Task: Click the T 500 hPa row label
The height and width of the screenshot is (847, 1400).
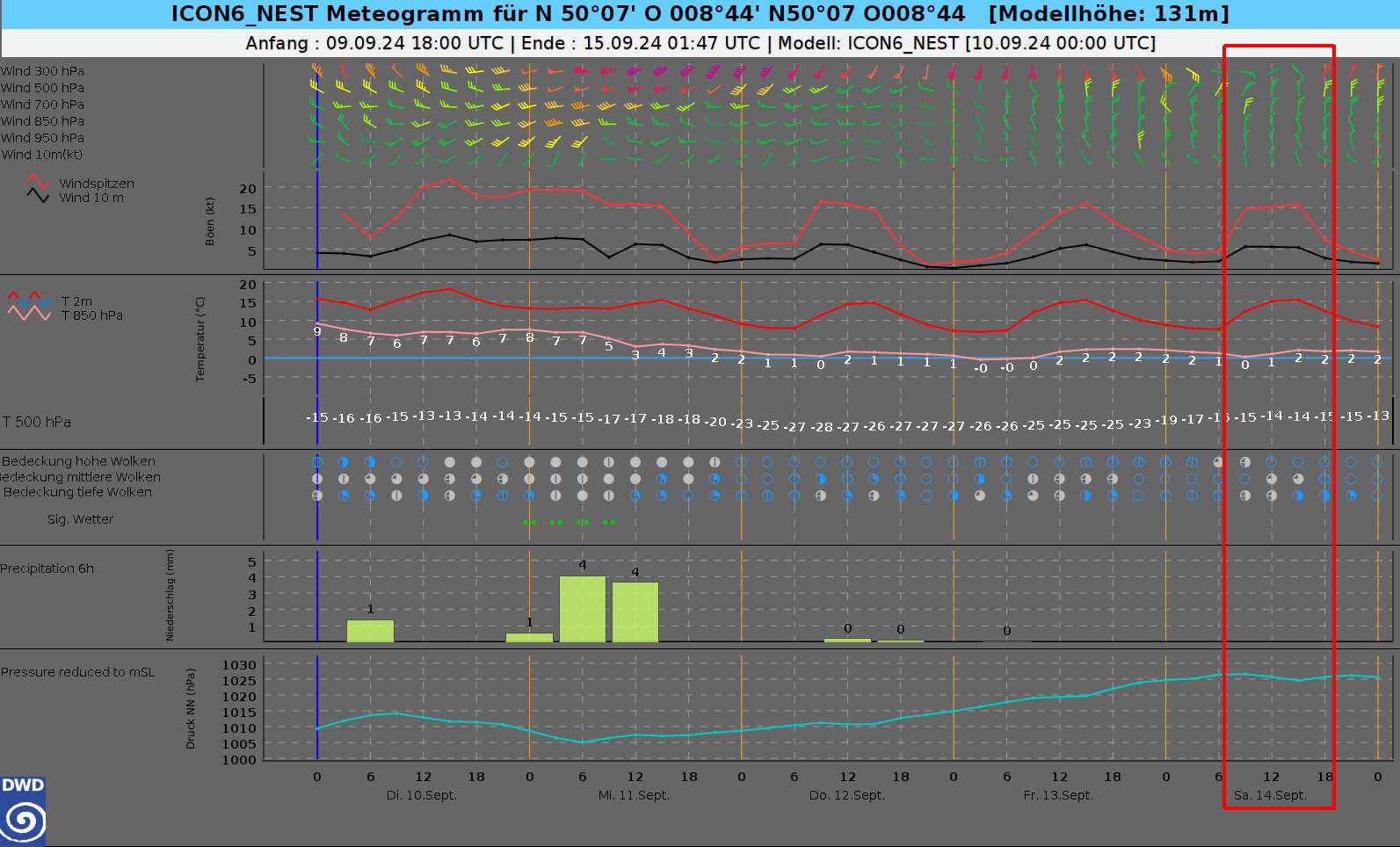Action: (37, 422)
